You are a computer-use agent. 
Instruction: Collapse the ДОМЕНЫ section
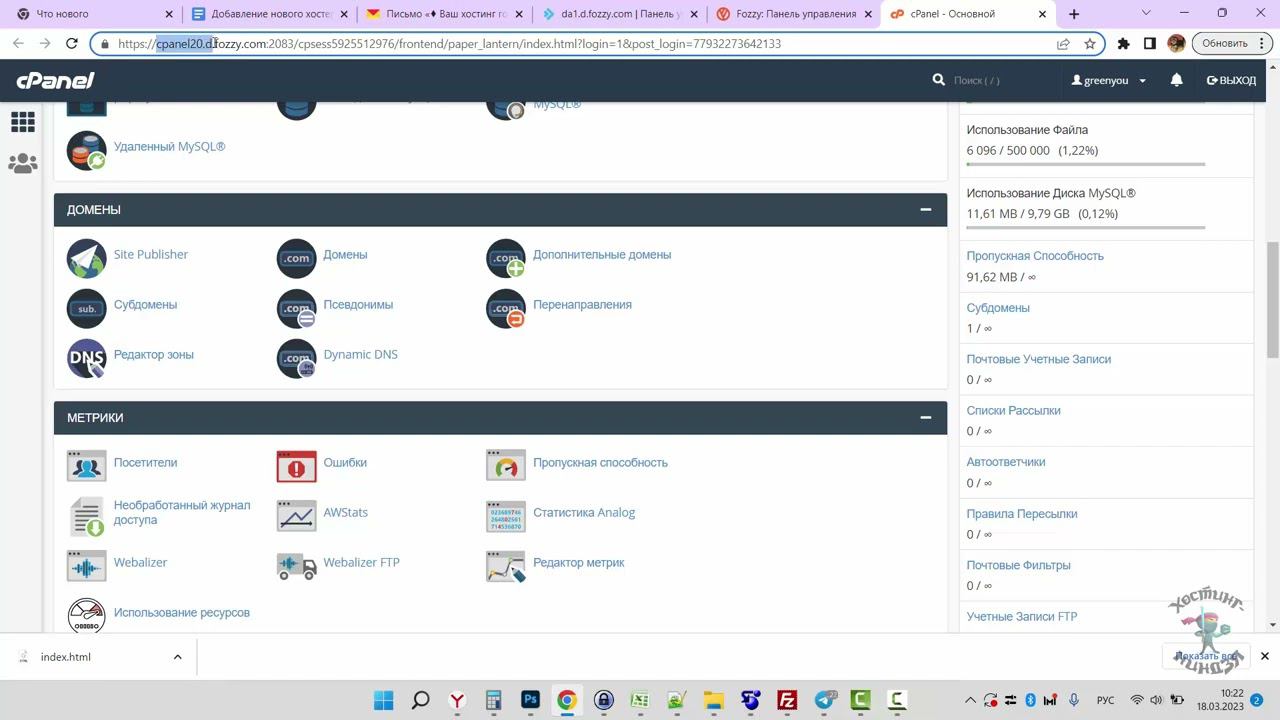(x=926, y=210)
